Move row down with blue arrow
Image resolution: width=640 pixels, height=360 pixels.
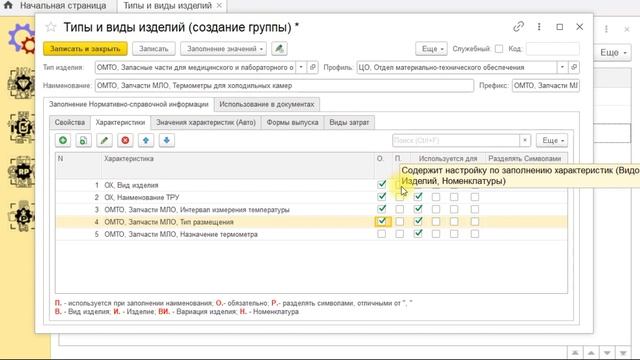pos(167,140)
